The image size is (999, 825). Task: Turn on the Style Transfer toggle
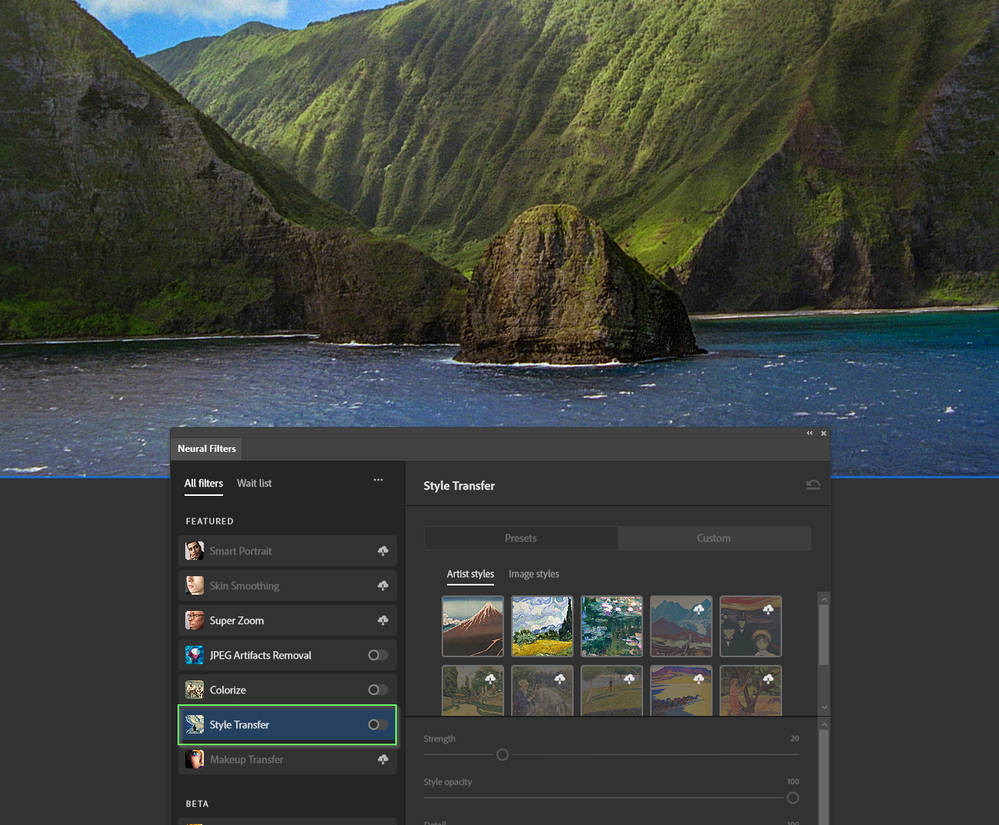(378, 724)
